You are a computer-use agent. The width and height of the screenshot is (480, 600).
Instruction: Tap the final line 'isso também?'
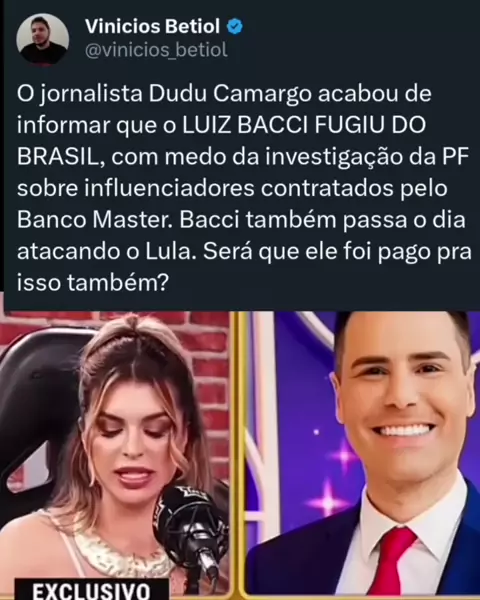click(x=93, y=283)
